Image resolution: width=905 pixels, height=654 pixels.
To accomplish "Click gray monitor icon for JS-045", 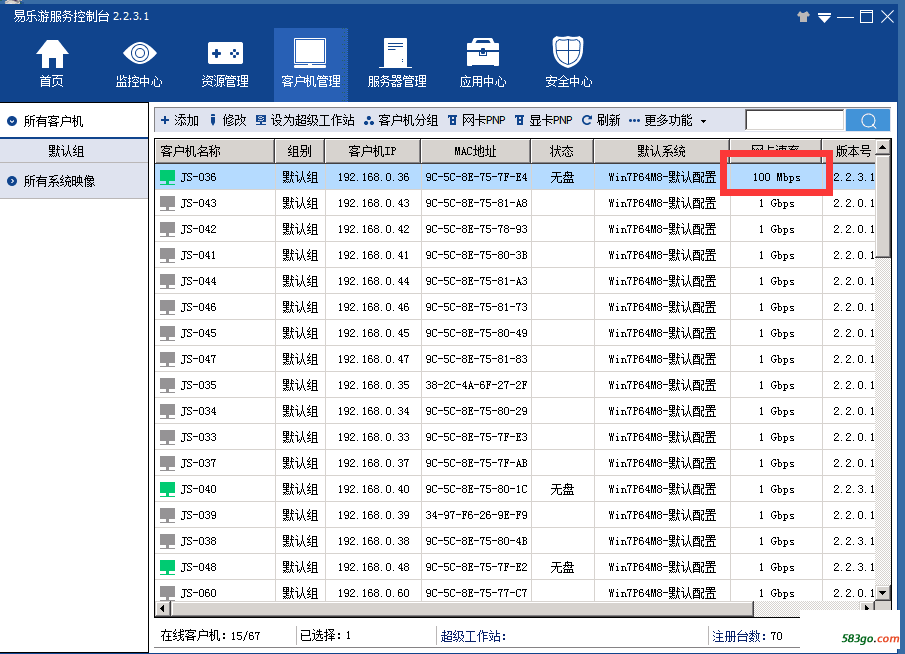I will [x=167, y=333].
